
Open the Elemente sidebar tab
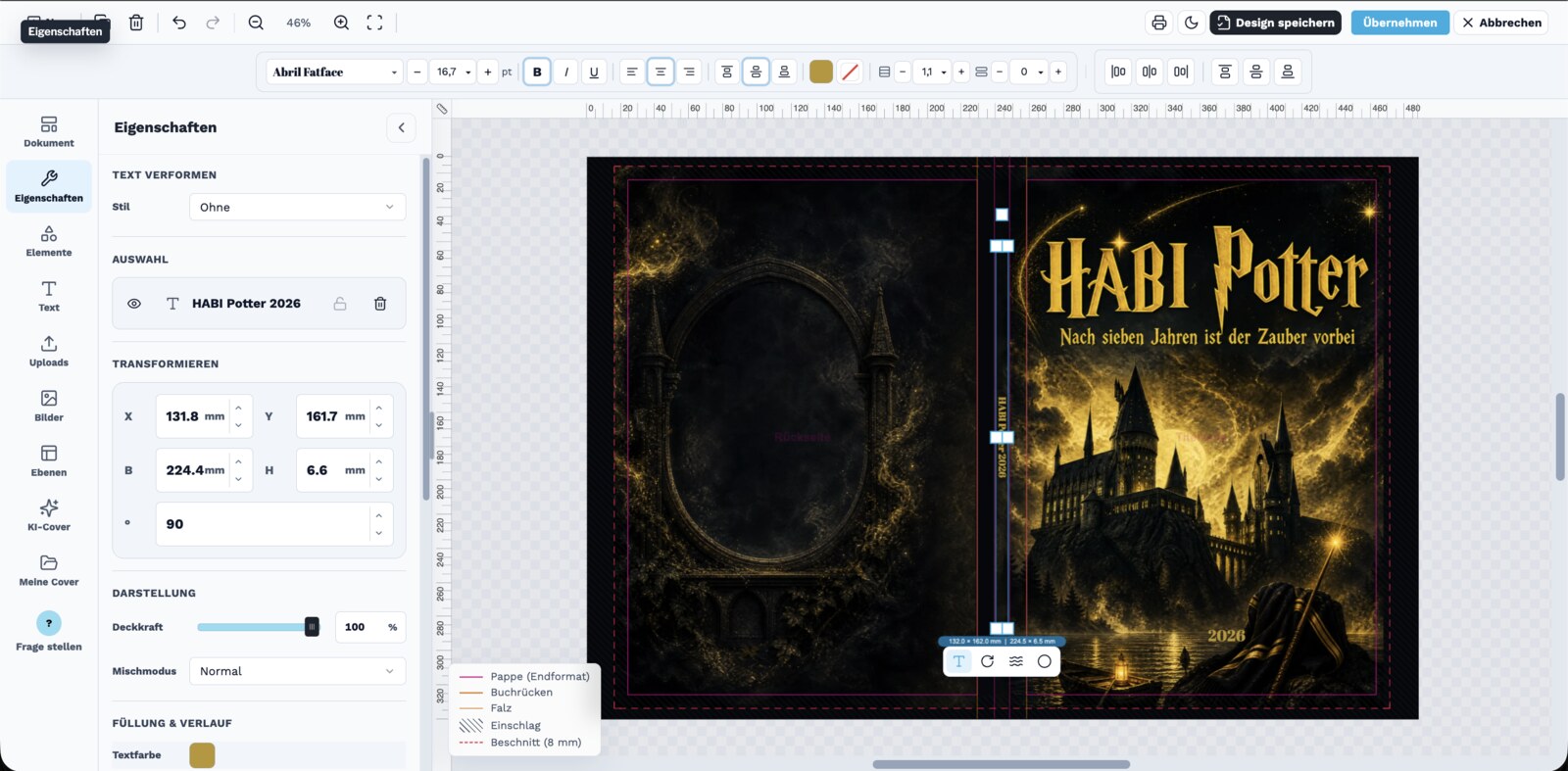pyautogui.click(x=49, y=241)
